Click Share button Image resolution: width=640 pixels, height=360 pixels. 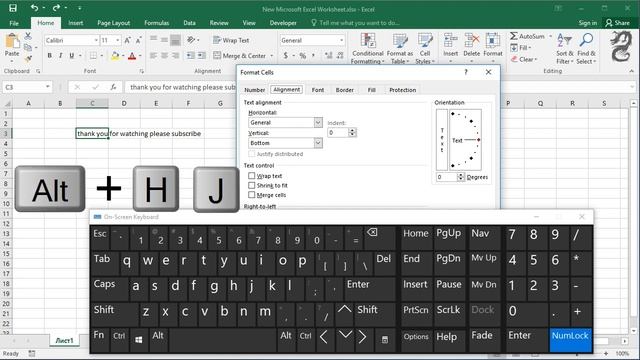(618, 23)
